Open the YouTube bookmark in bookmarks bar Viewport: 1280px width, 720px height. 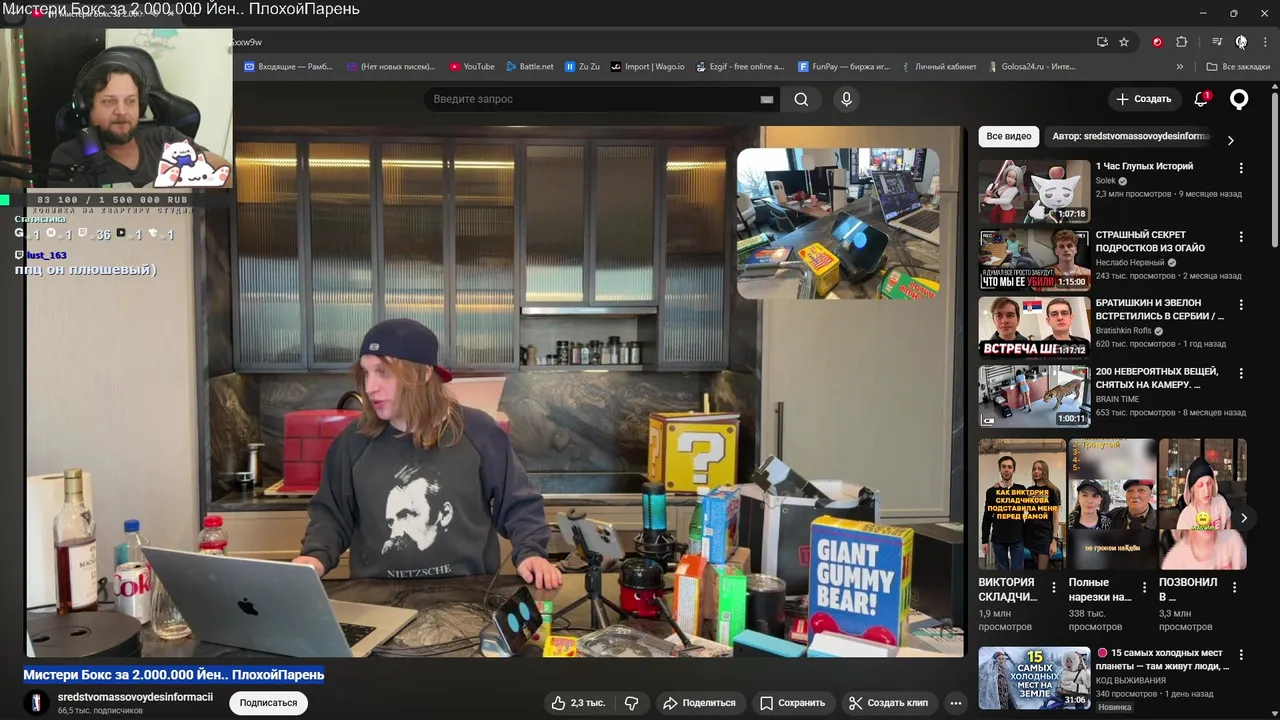click(x=472, y=67)
